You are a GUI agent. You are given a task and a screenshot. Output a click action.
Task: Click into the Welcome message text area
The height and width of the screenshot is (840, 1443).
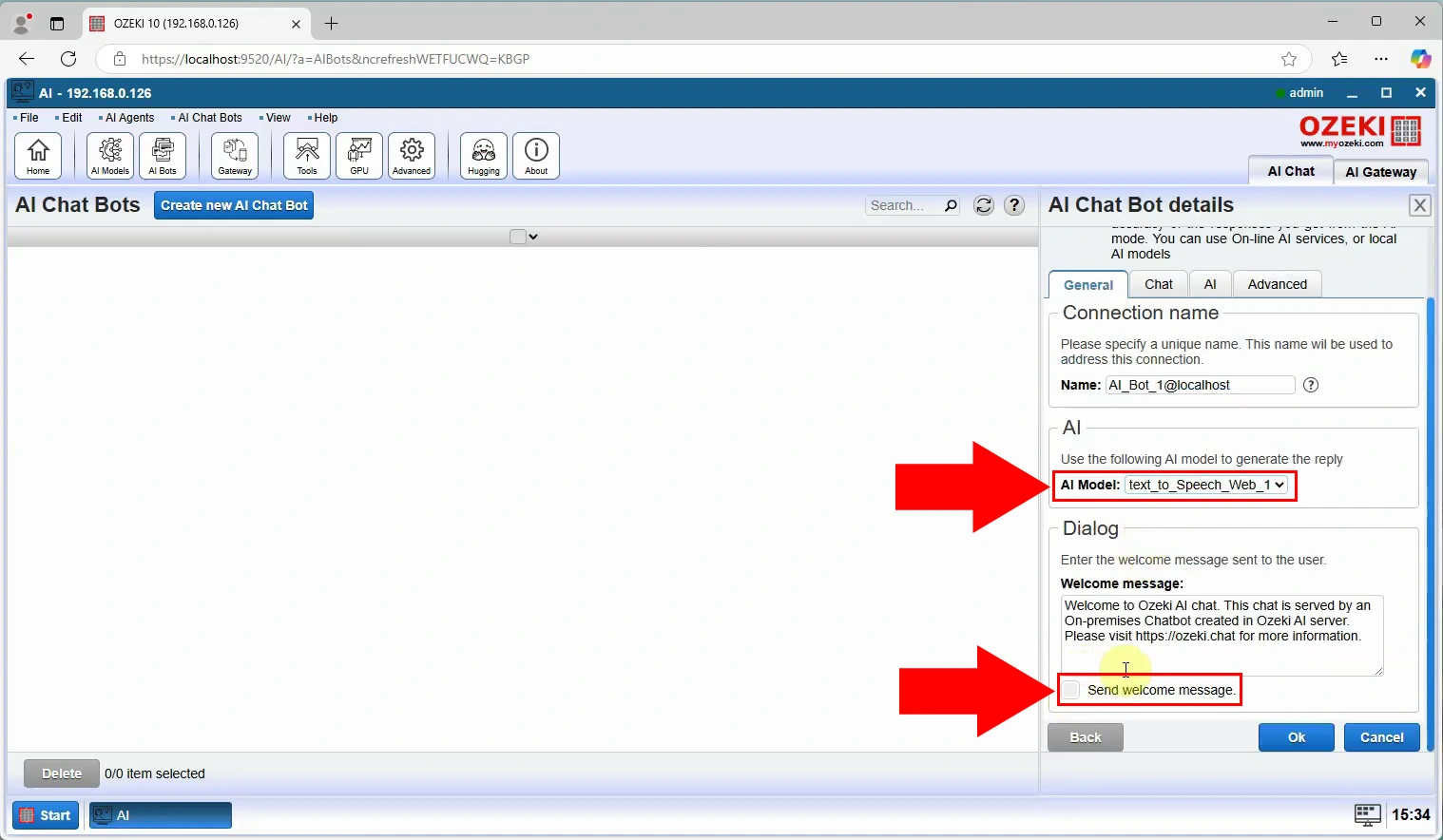[1222, 636]
